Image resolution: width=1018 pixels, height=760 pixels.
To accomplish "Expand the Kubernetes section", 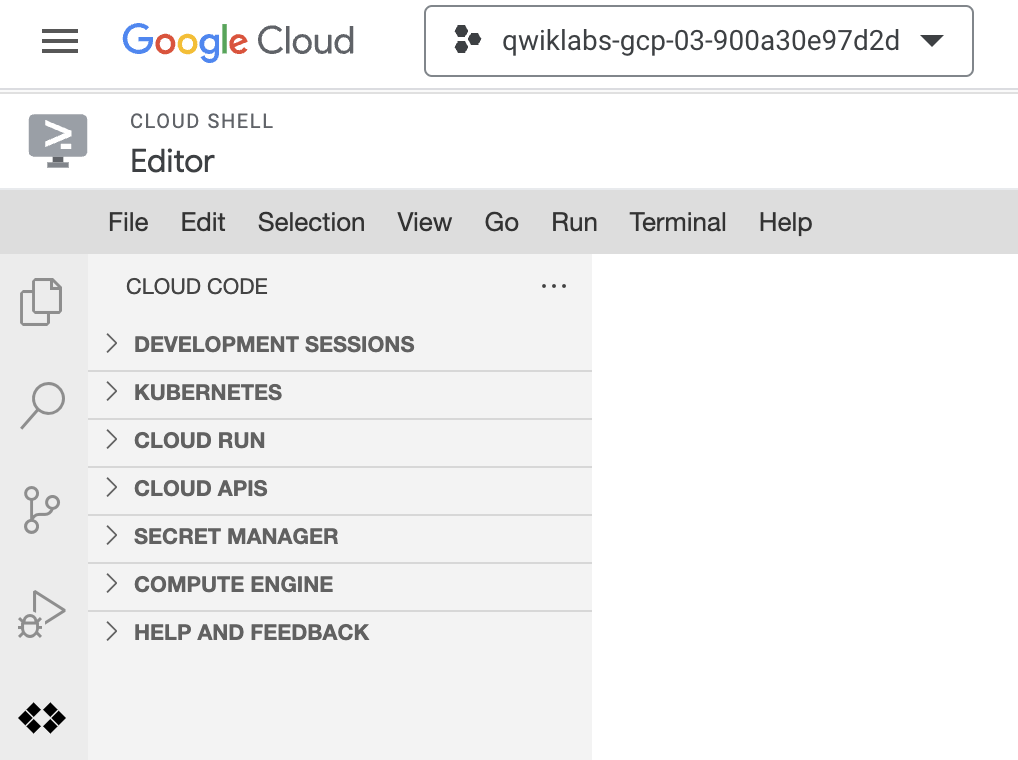I will tap(208, 392).
